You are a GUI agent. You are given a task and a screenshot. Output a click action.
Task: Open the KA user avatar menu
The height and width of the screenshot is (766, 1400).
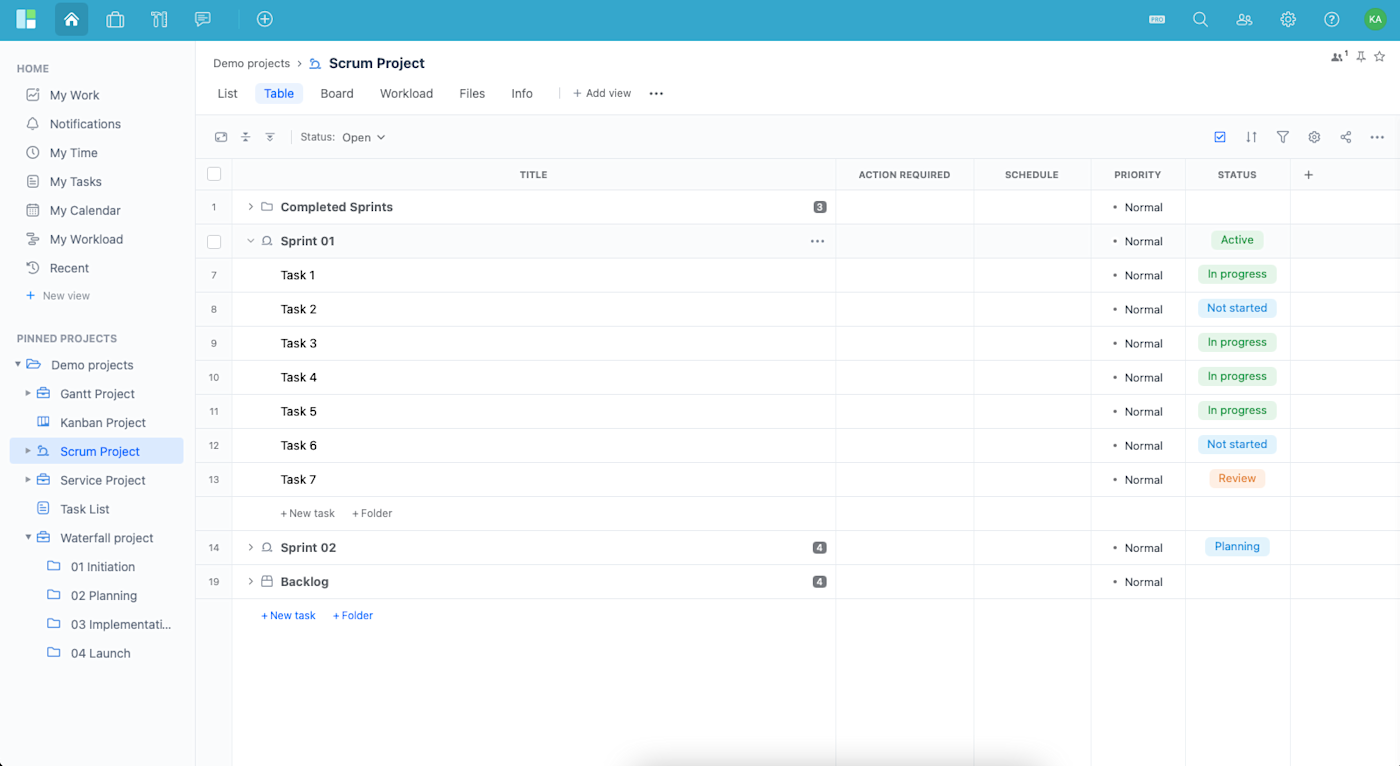(1375, 19)
